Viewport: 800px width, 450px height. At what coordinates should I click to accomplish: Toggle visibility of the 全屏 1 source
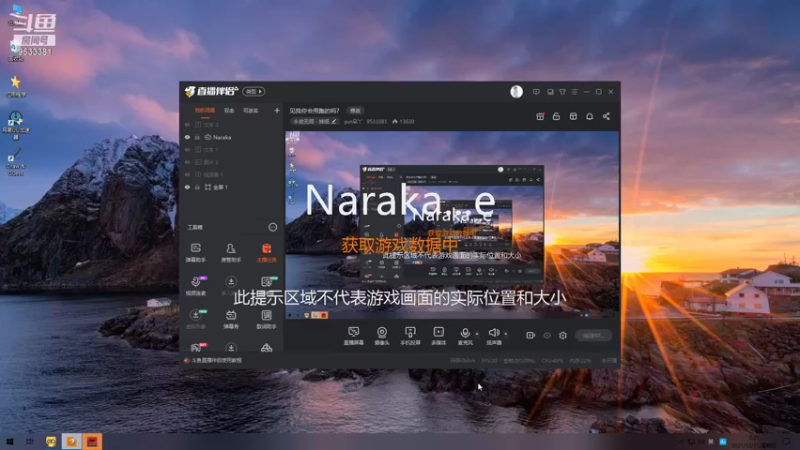pos(187,187)
